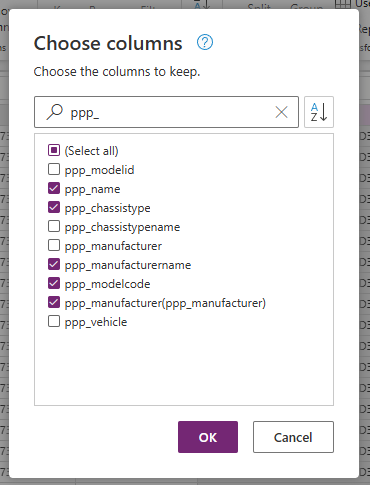Click the ppp_chassistype label text
This screenshot has height=485, width=370.
point(107,208)
